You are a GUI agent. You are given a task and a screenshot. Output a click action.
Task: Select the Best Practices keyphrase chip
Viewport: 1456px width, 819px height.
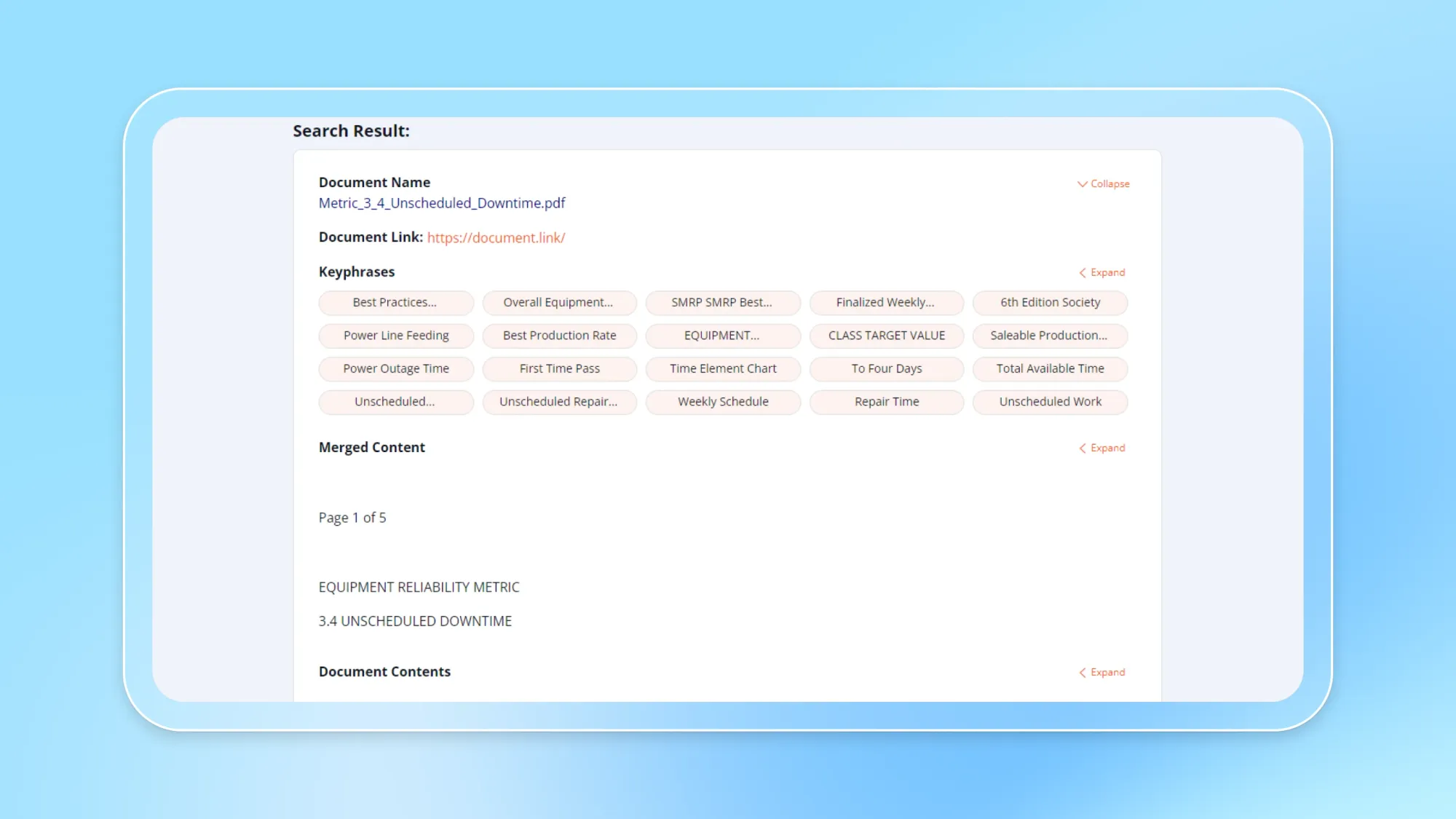[x=395, y=302]
